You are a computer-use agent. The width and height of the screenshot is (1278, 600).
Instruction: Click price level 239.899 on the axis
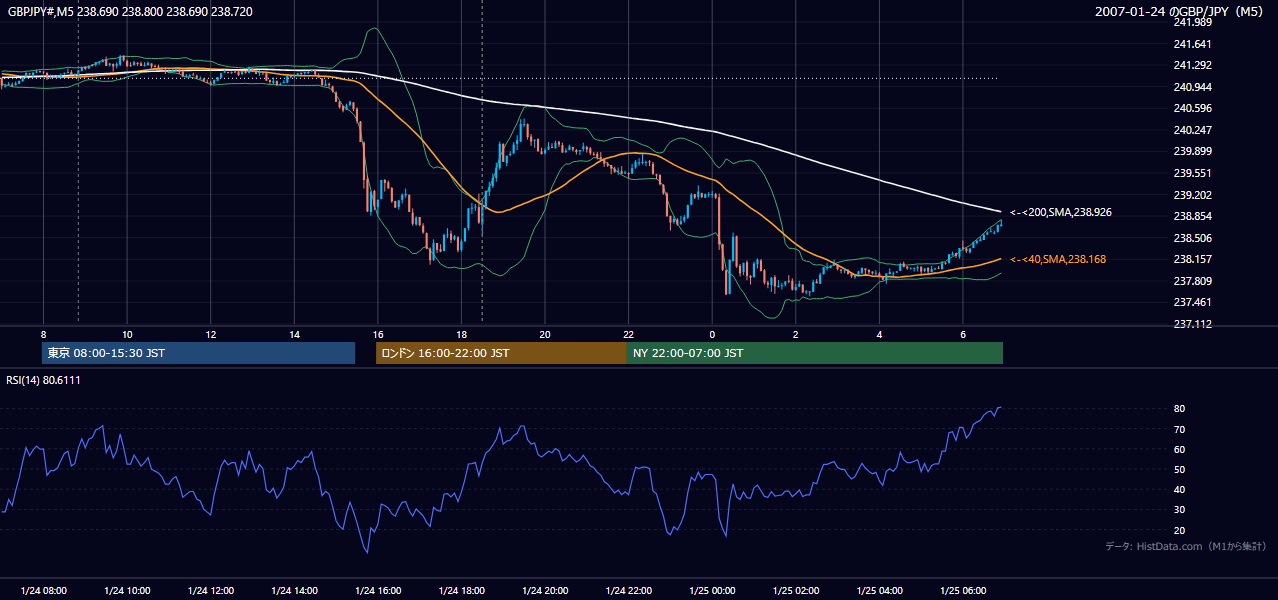[1192, 152]
